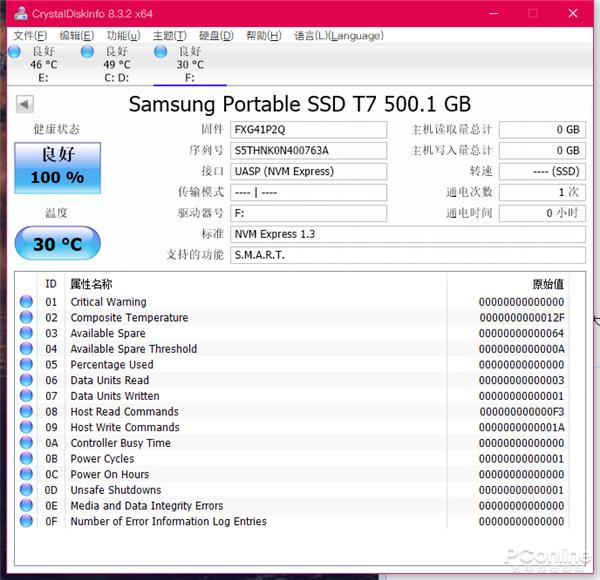Image resolution: width=600 pixels, height=580 pixels.
Task: Click the firmware field FXG41P2Q
Action: click(x=308, y=130)
